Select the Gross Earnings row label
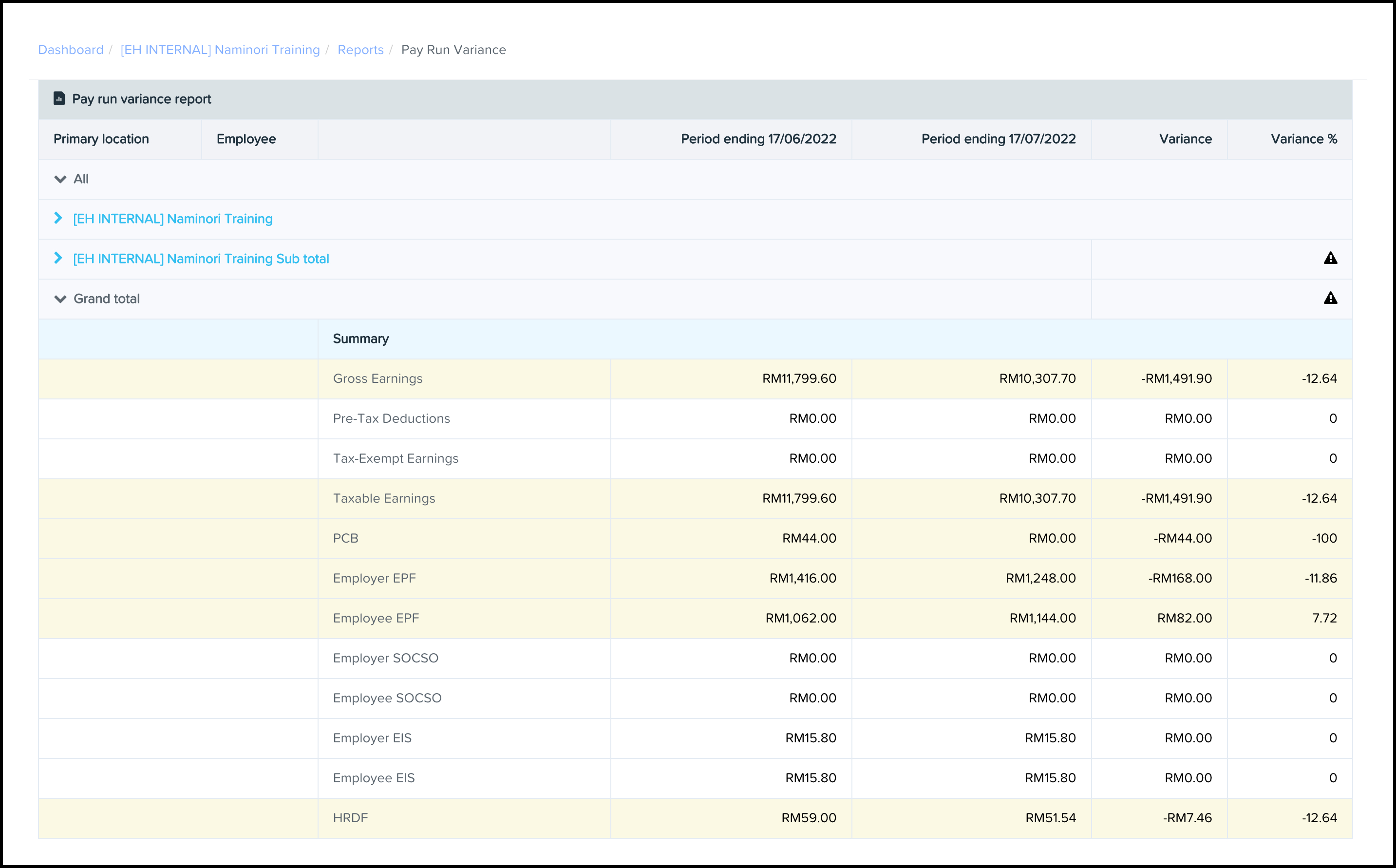The width and height of the screenshot is (1396, 868). (x=377, y=379)
